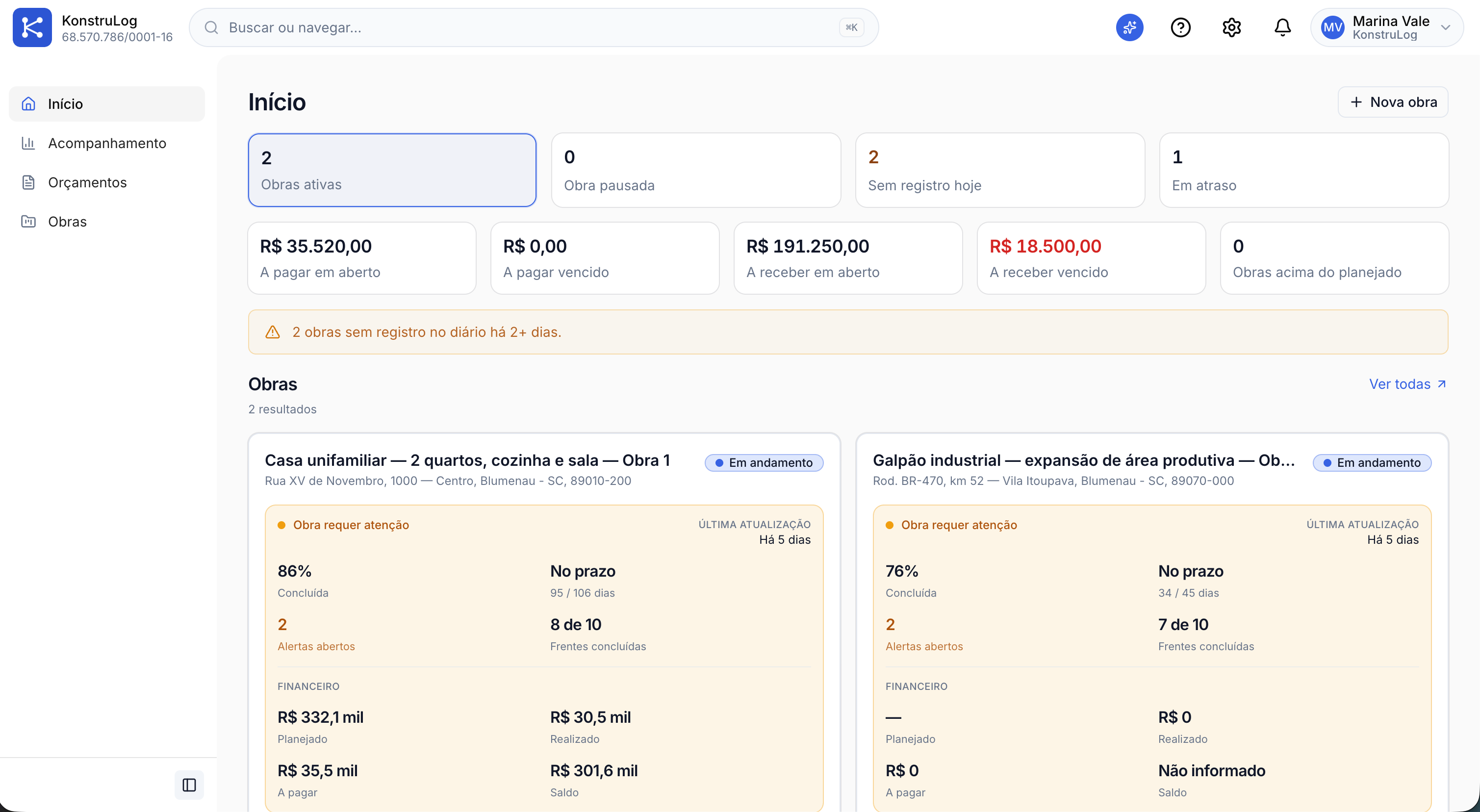Click Em andamento badge on Galpão industrial
1480x812 pixels.
(x=1372, y=462)
